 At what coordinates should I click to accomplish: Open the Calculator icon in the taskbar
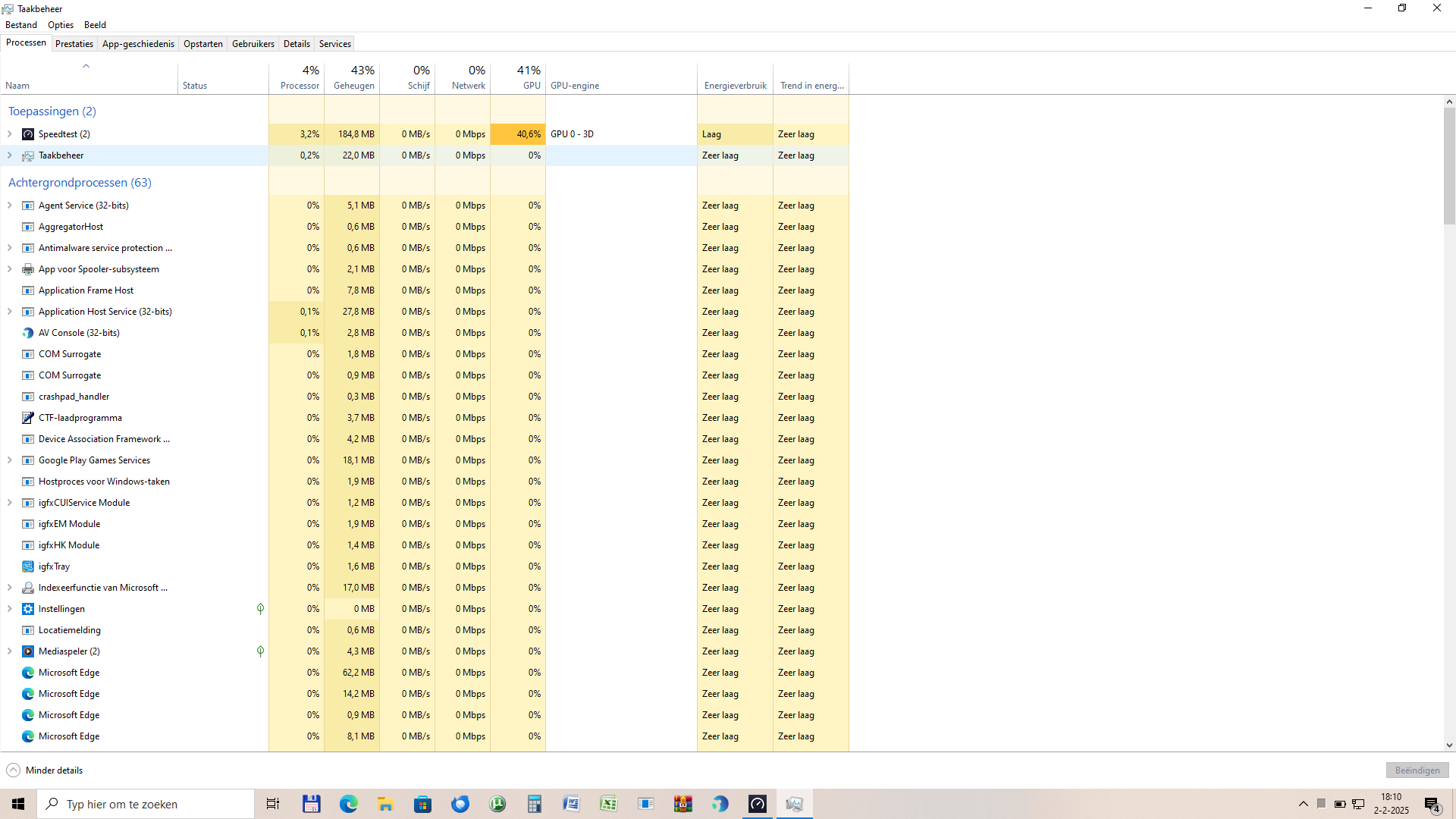[535, 804]
